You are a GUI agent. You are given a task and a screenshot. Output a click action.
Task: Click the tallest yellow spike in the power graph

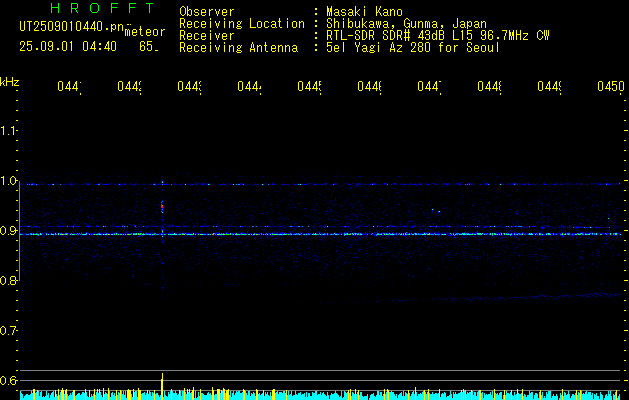point(162,386)
